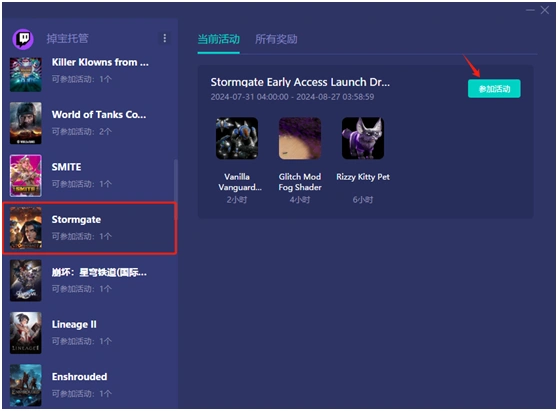Switch to 所有奖励 tab
This screenshot has width=558, height=411.
click(x=276, y=39)
